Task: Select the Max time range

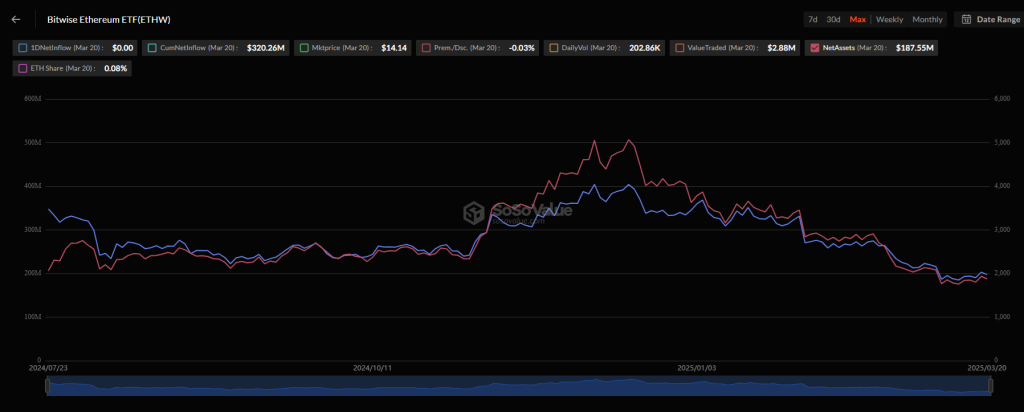Action: click(857, 20)
